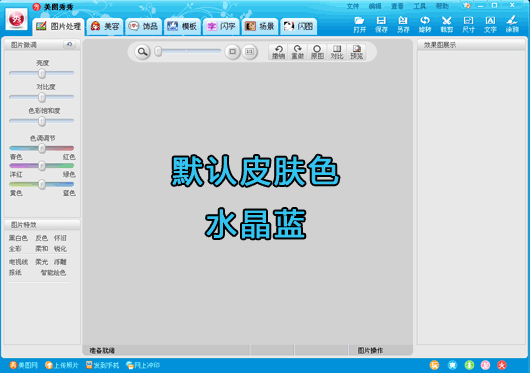The width and height of the screenshot is (530, 373).
Task: Click the 亮度 brightness slider handle
Action: point(42,73)
